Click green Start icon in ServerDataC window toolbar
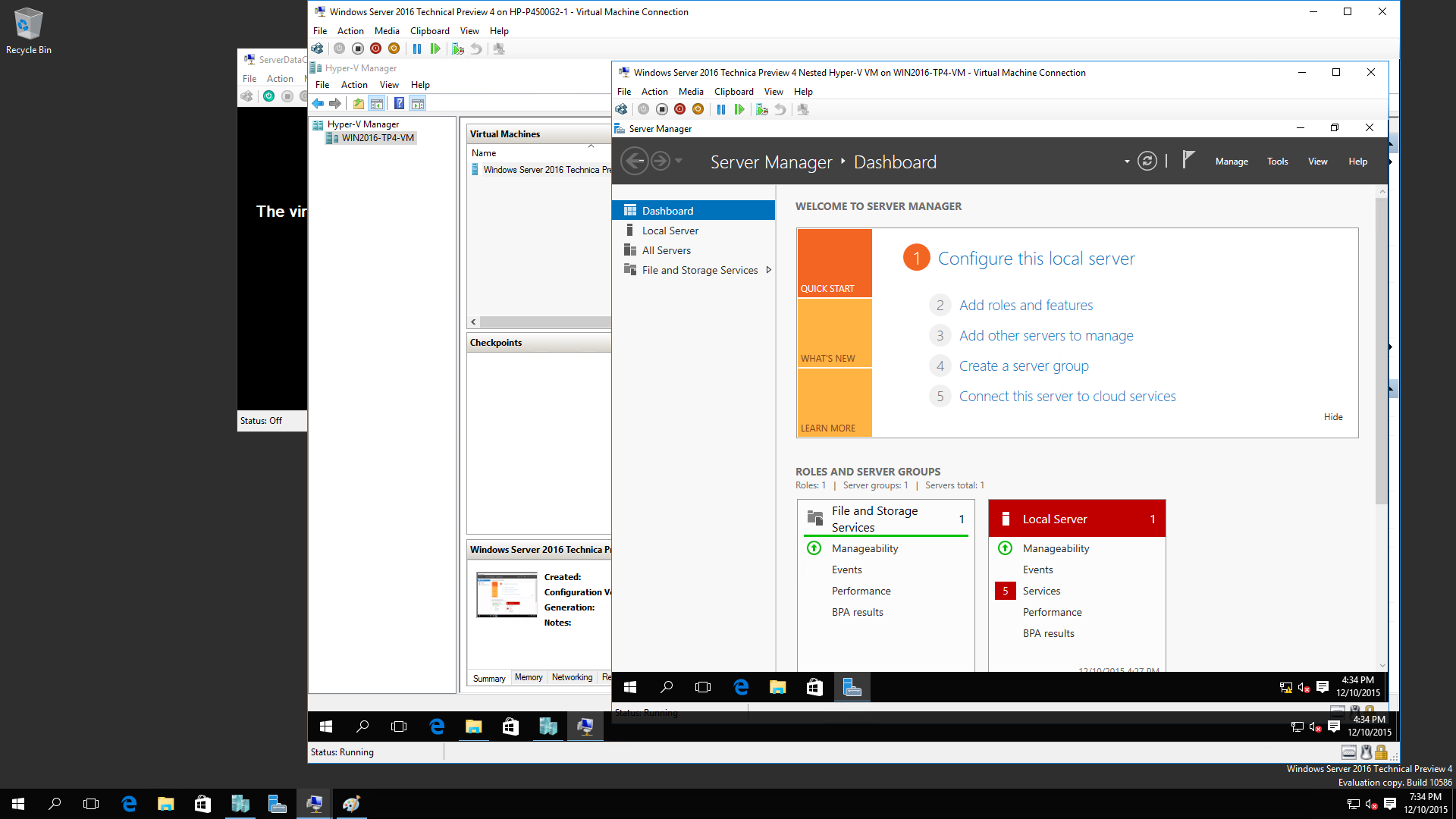The width and height of the screenshot is (1456, 819). [x=268, y=96]
